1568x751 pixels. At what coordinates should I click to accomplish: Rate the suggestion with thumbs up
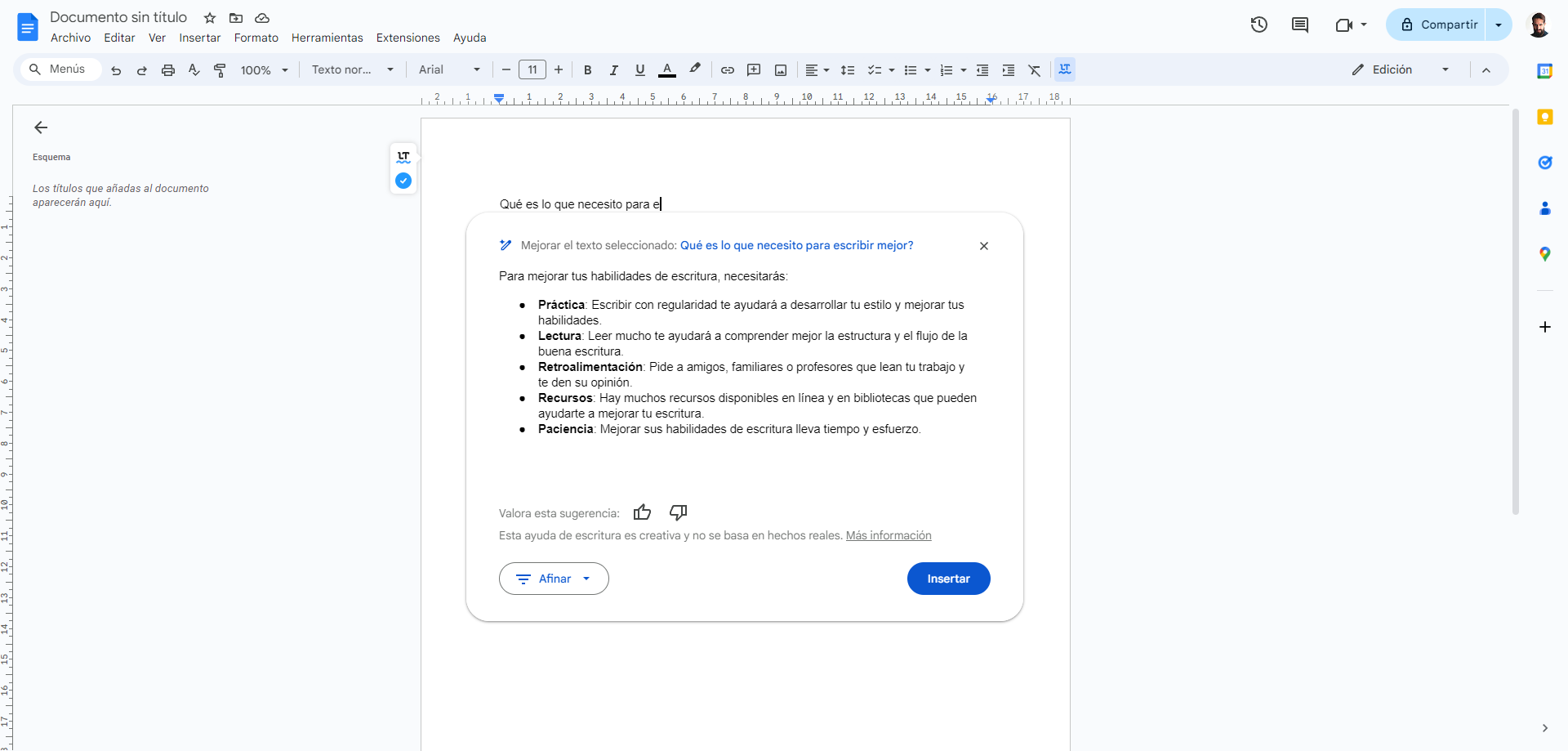click(642, 512)
